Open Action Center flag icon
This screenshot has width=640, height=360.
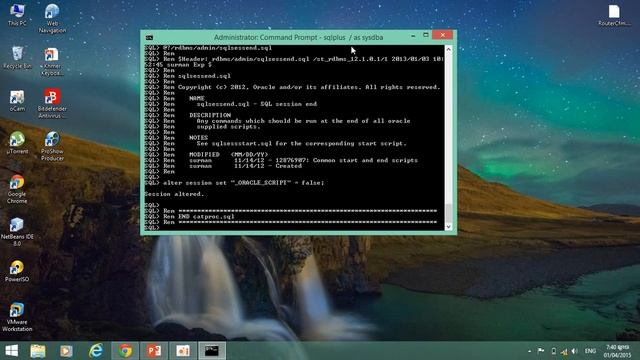click(541, 351)
